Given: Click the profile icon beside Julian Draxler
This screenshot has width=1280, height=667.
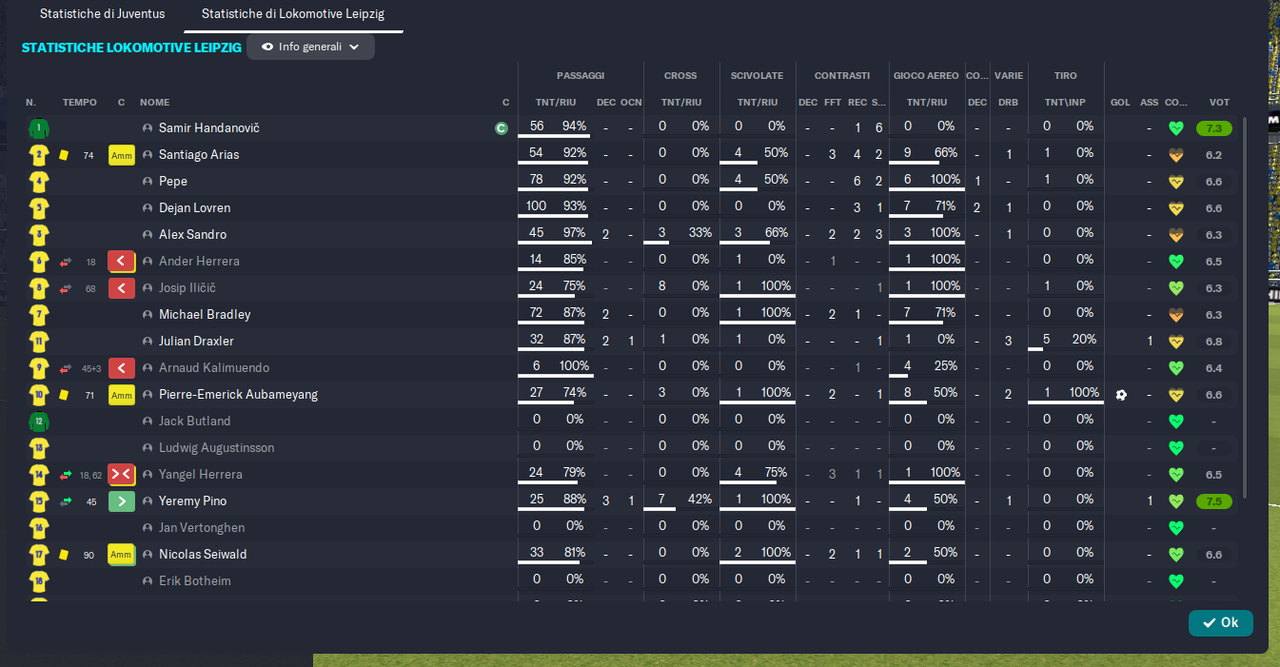Looking at the screenshot, I should [x=148, y=341].
